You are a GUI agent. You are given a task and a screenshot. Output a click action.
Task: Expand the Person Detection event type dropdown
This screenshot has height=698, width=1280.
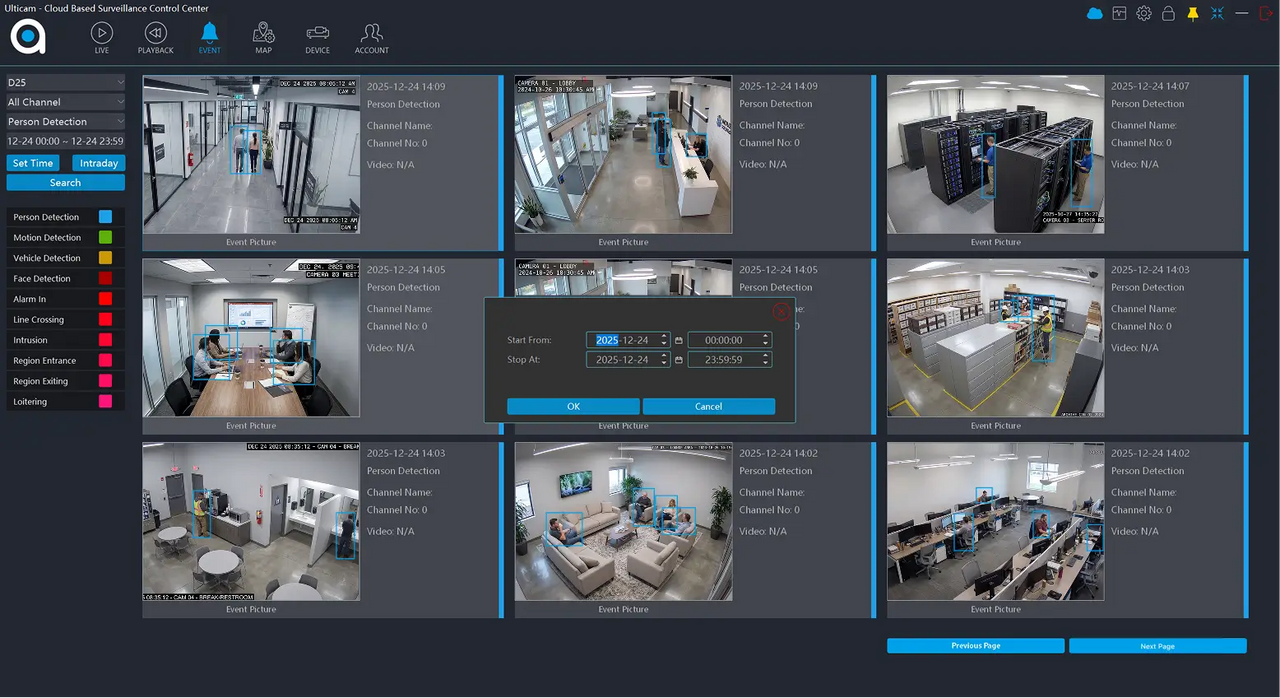coord(120,122)
